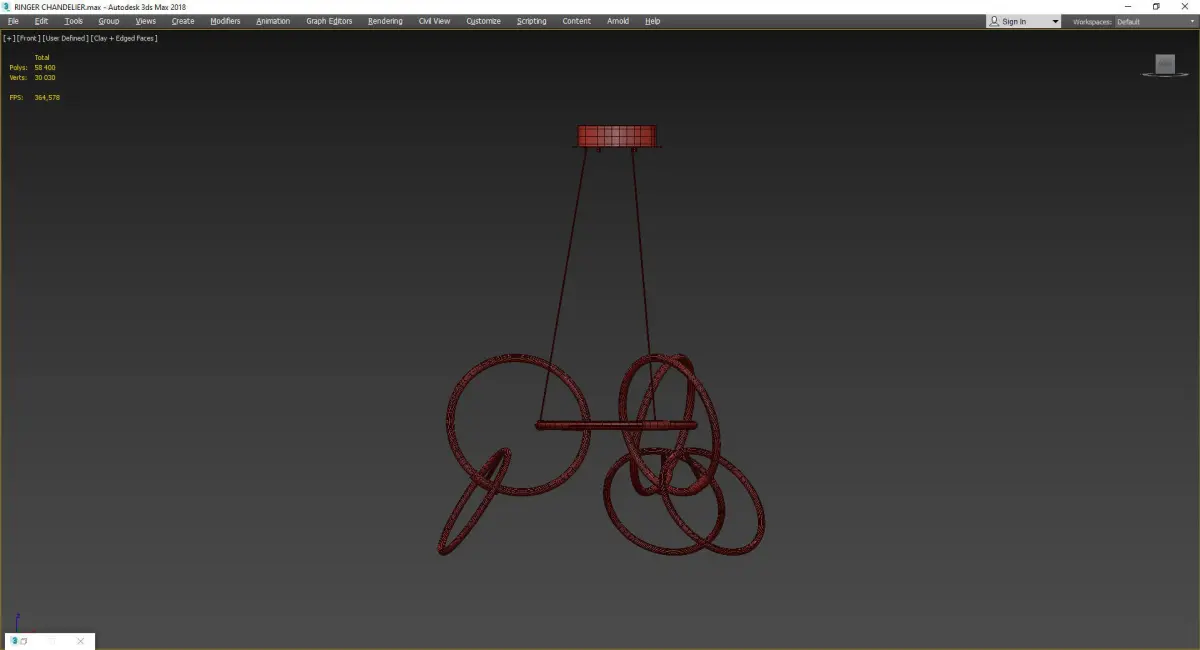Open the Edit menu

41,21
